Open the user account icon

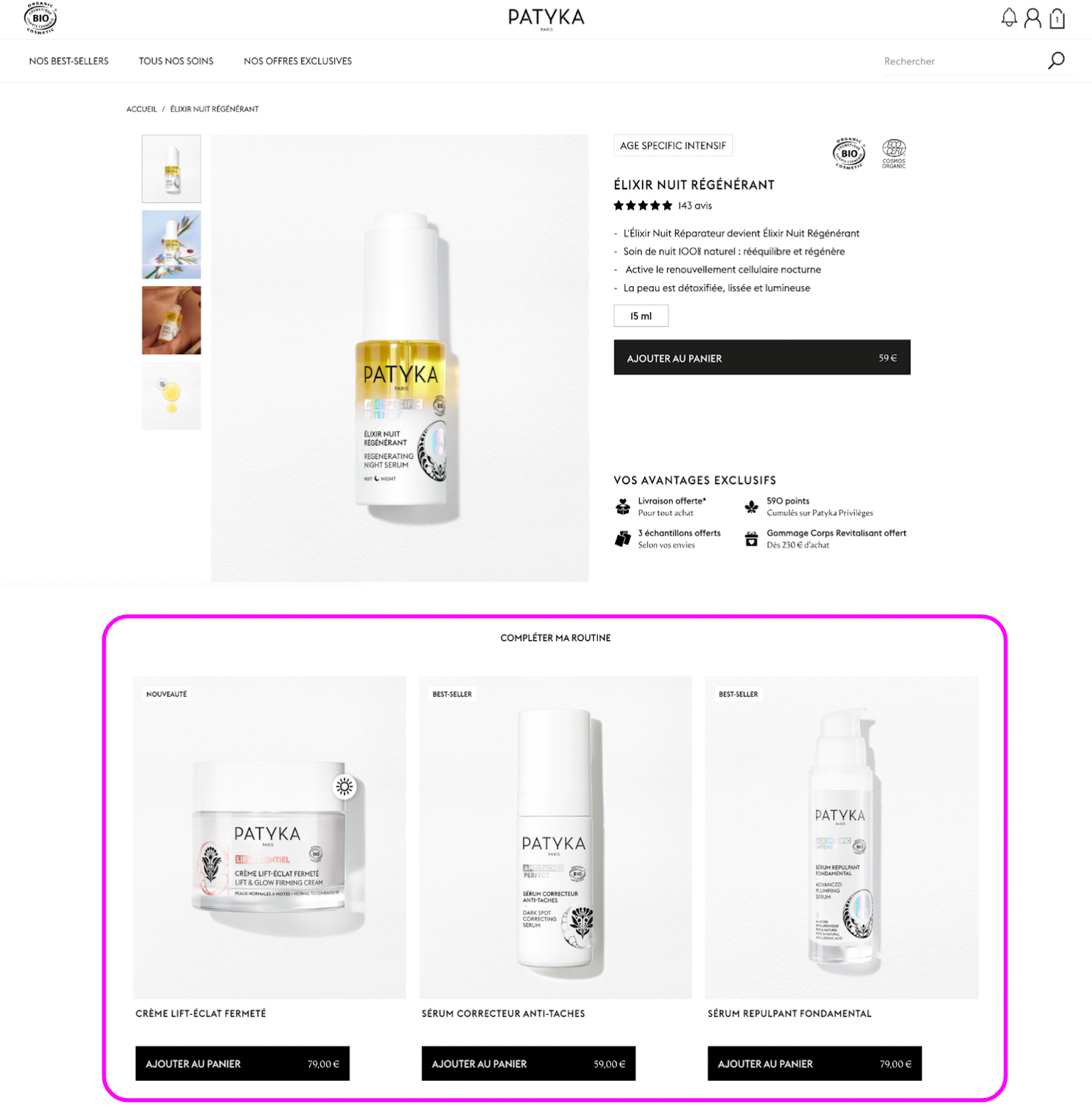[1032, 18]
